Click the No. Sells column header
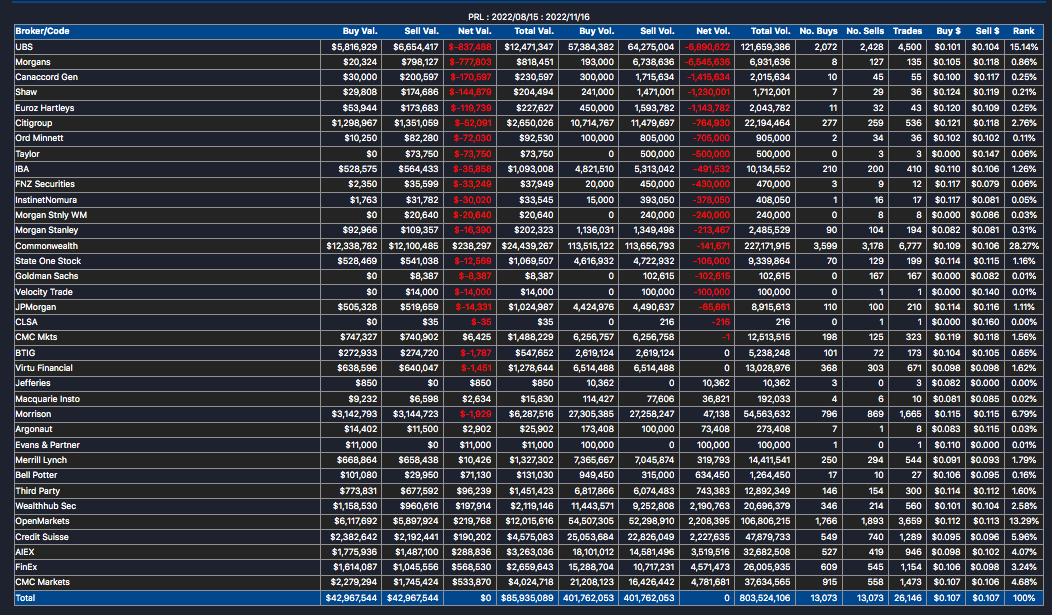The height and width of the screenshot is (615, 1052). click(x=865, y=31)
